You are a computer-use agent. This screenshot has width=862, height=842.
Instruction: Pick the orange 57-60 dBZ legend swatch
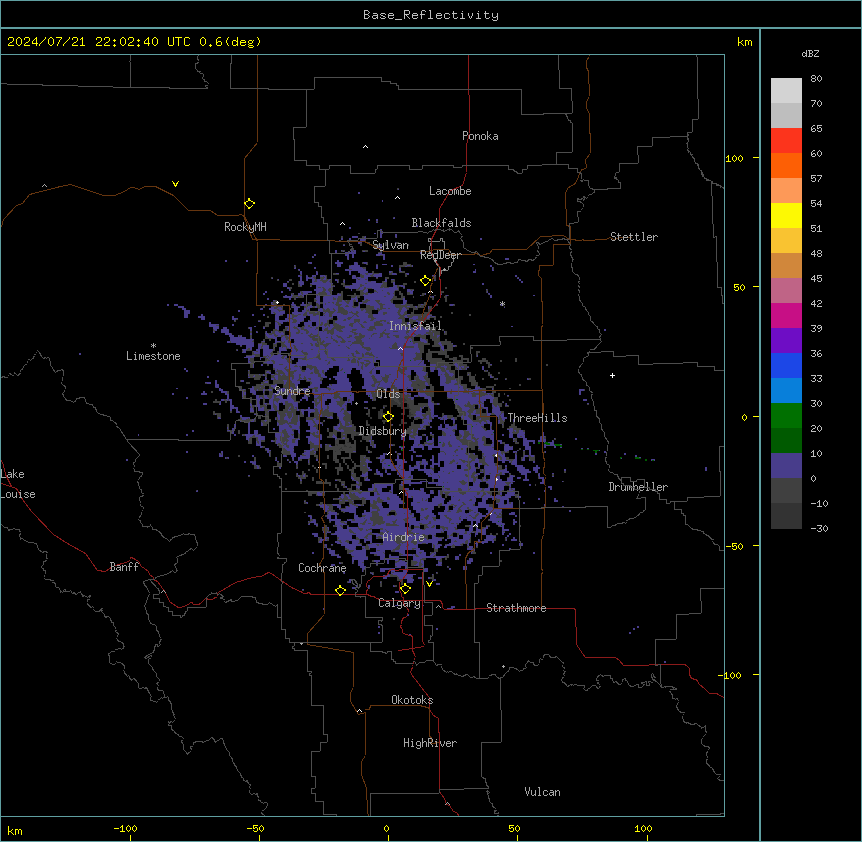tap(786, 165)
